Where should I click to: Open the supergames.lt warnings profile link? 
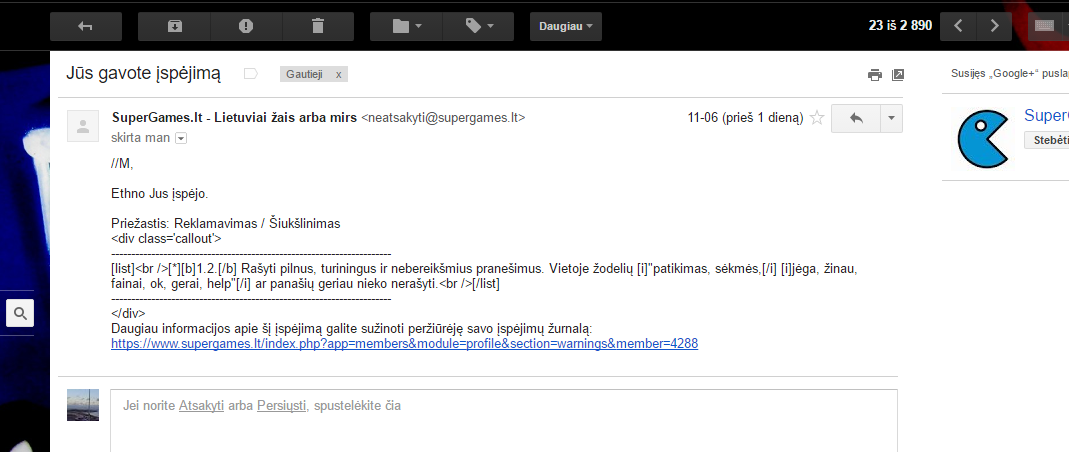(x=404, y=344)
